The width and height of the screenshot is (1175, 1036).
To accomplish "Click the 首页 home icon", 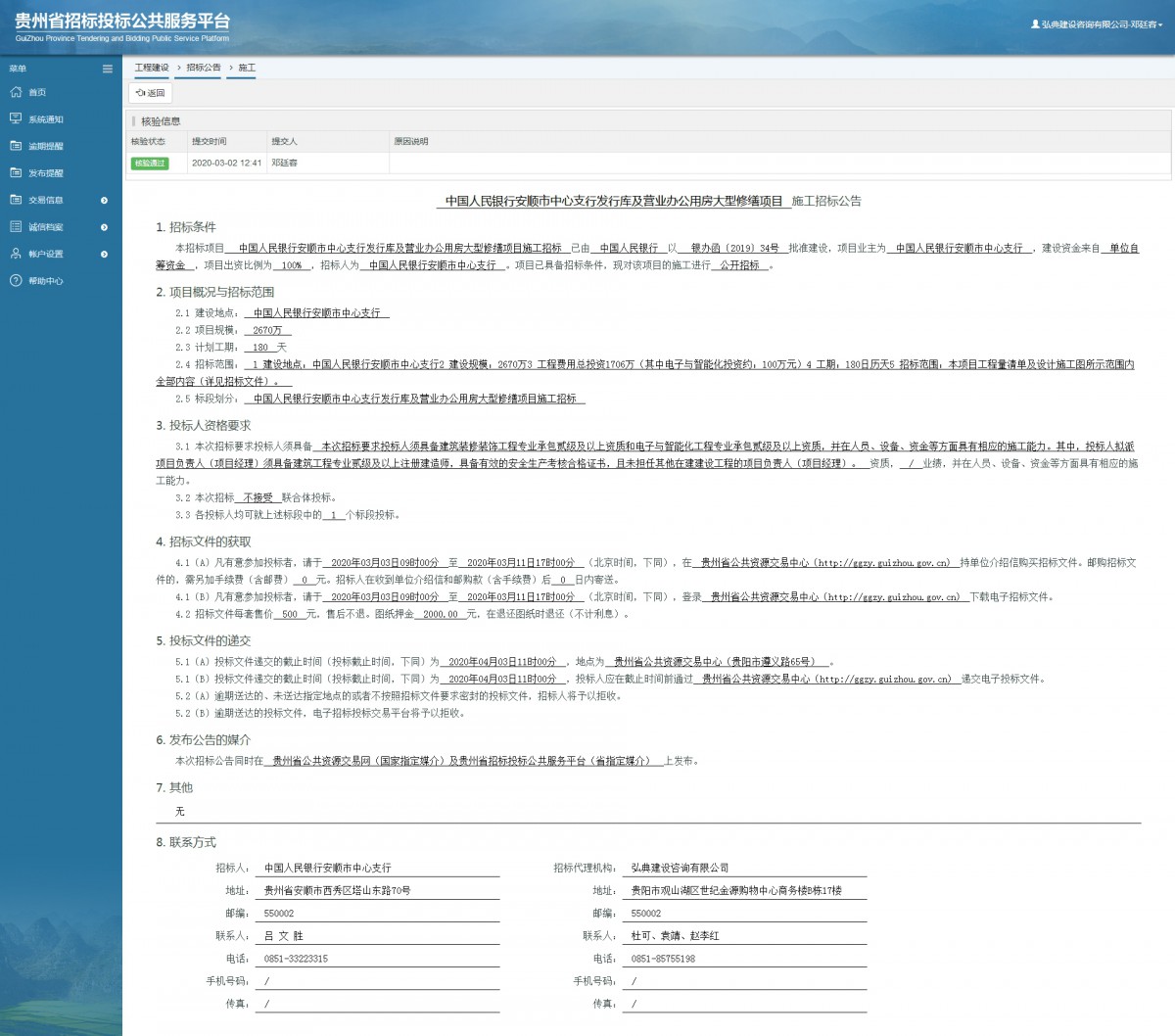I will [16, 92].
